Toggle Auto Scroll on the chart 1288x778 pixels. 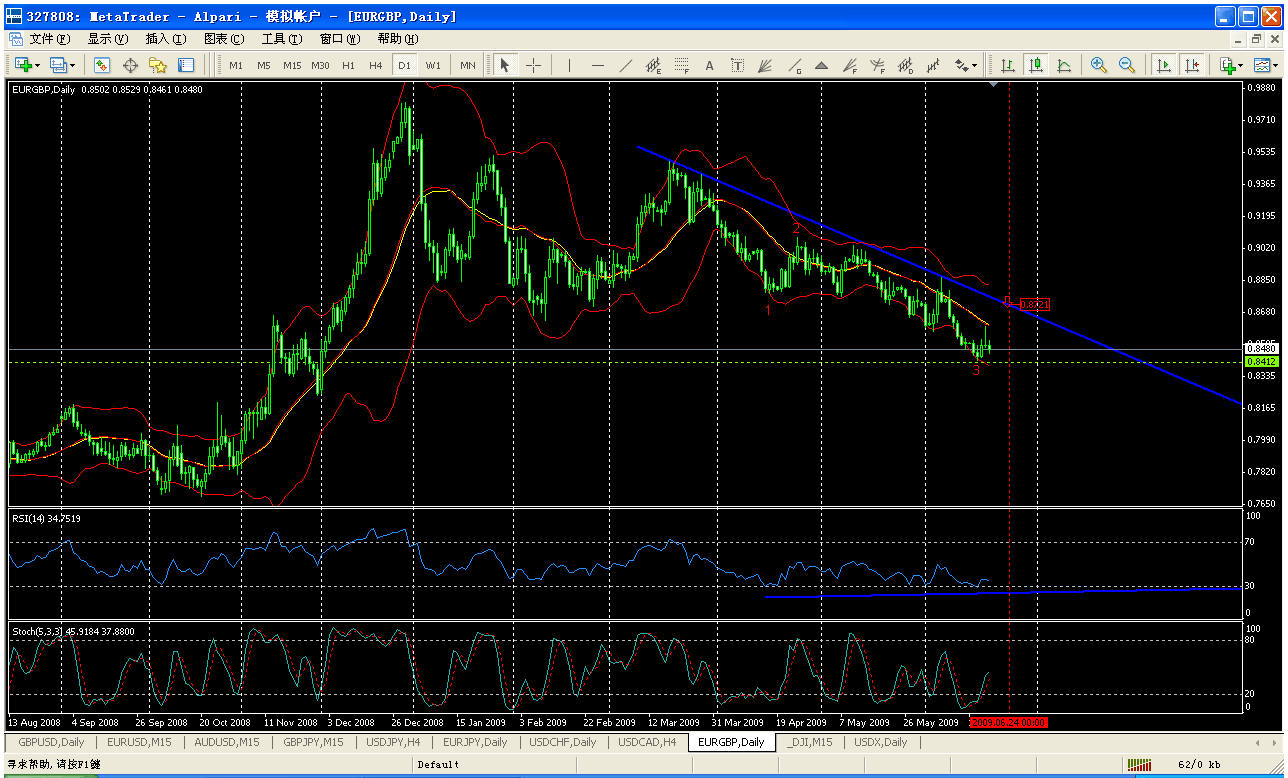pos(1163,65)
